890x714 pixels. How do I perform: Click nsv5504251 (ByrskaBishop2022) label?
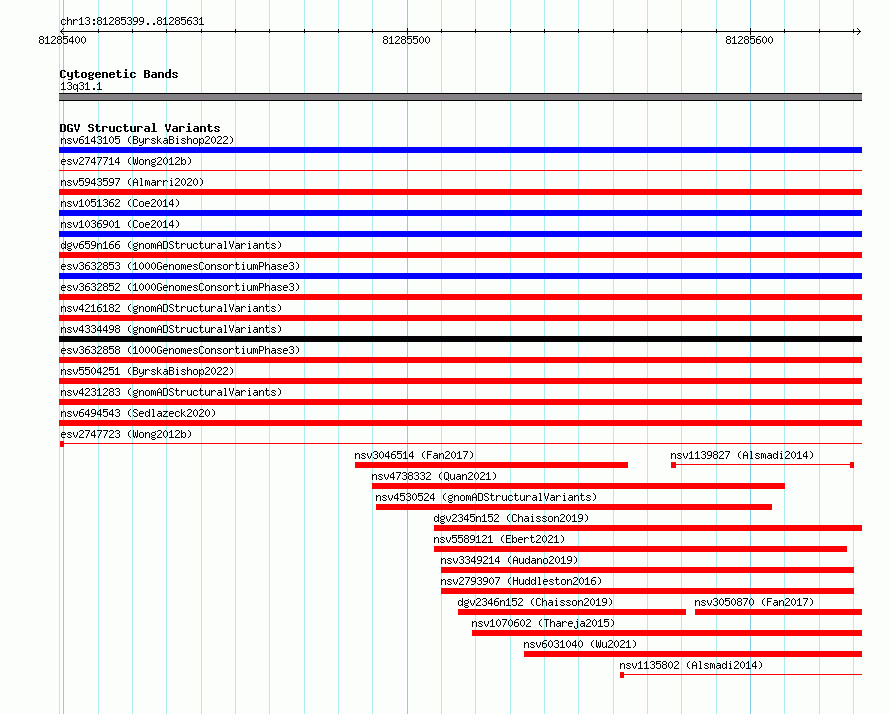147,371
